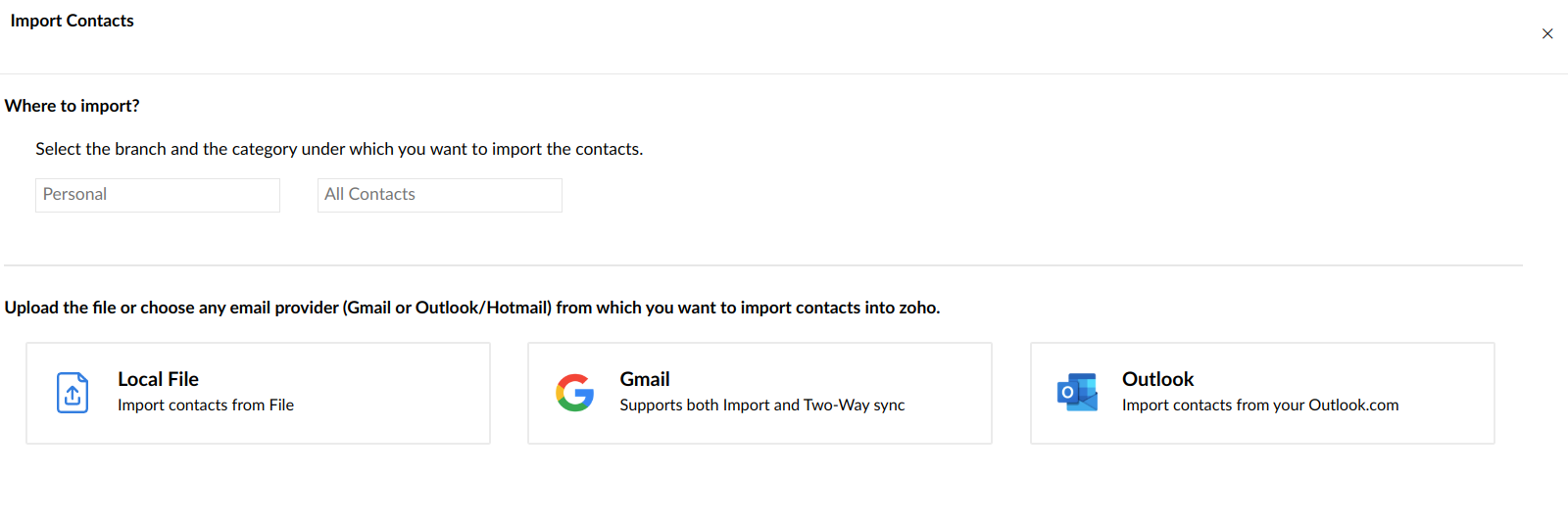Click the 'Upload the file or choose' instruction
Screen dimensions: 1568x524
[x=472, y=308]
